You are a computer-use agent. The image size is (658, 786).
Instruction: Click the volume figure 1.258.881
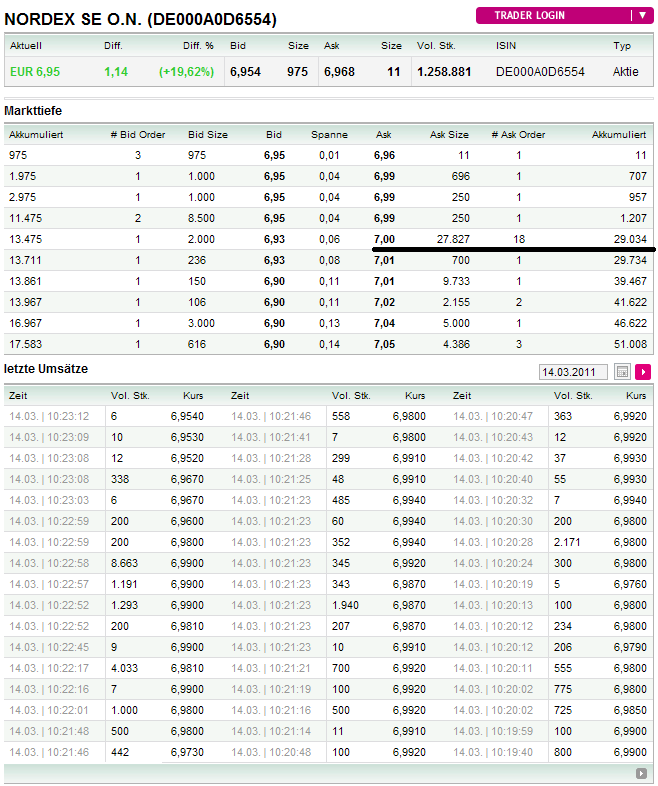[444, 72]
